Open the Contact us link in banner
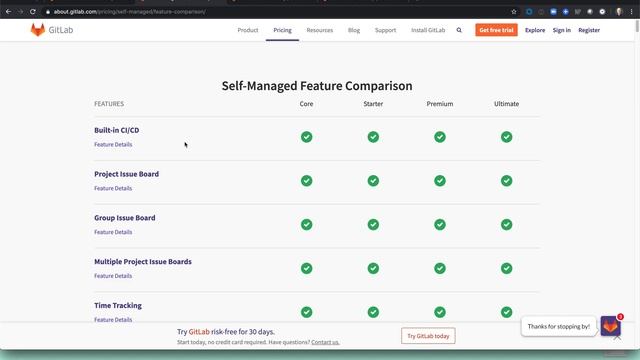 [x=325, y=342]
